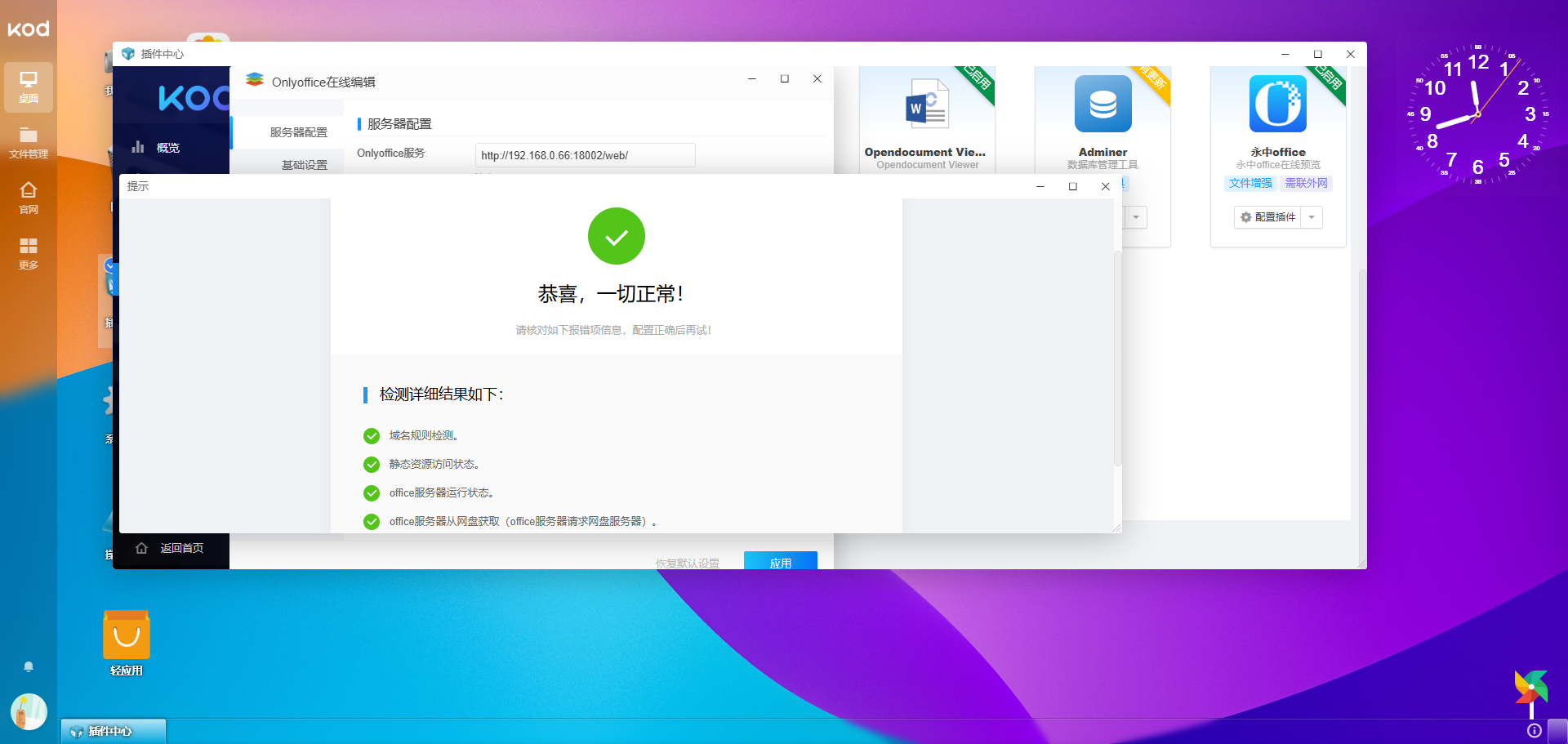This screenshot has width=1568, height=744.
Task: Click the info circle icon in taskbar
Action: click(x=1535, y=730)
